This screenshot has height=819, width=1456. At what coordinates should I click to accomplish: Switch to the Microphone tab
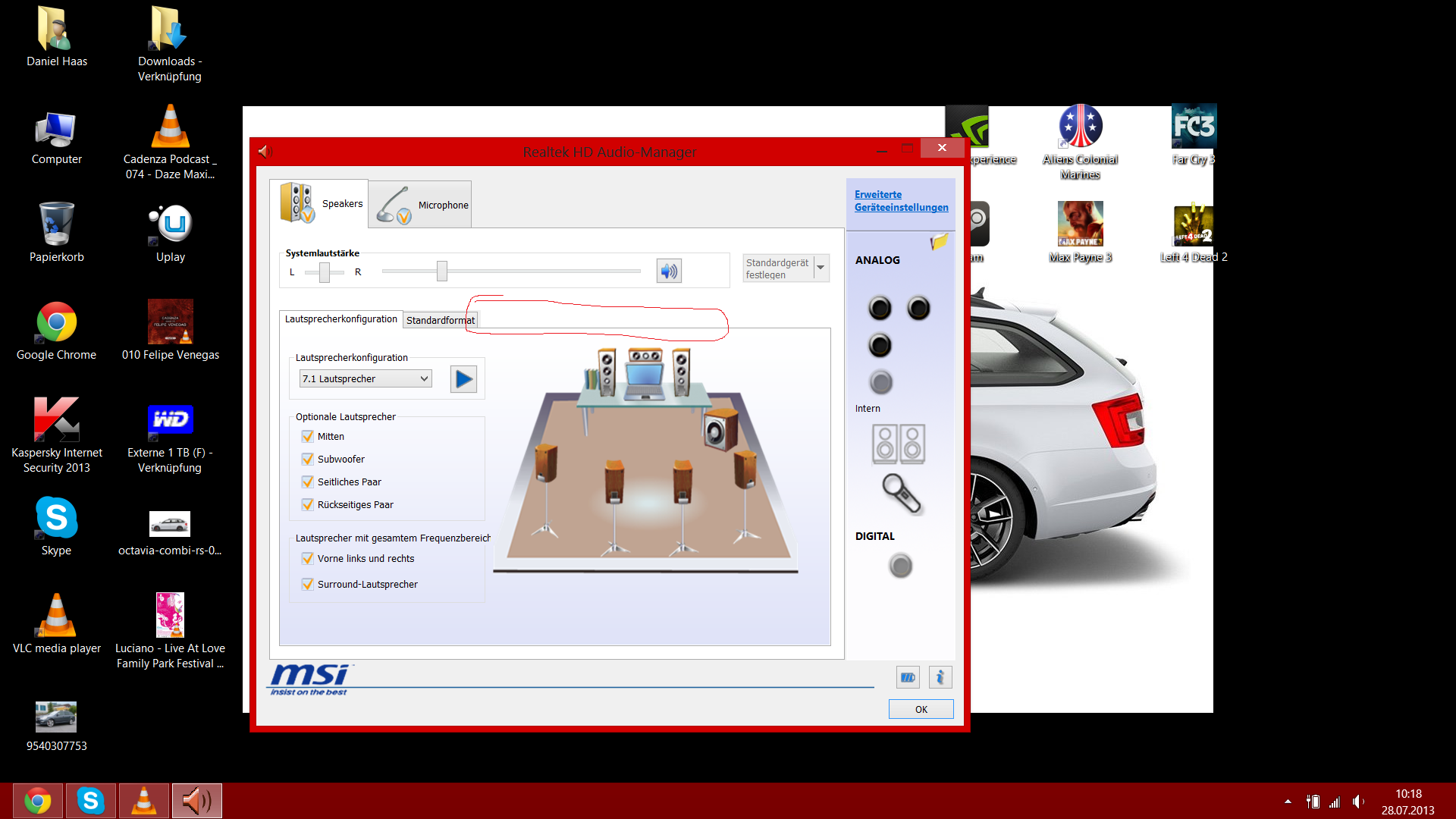(x=421, y=205)
